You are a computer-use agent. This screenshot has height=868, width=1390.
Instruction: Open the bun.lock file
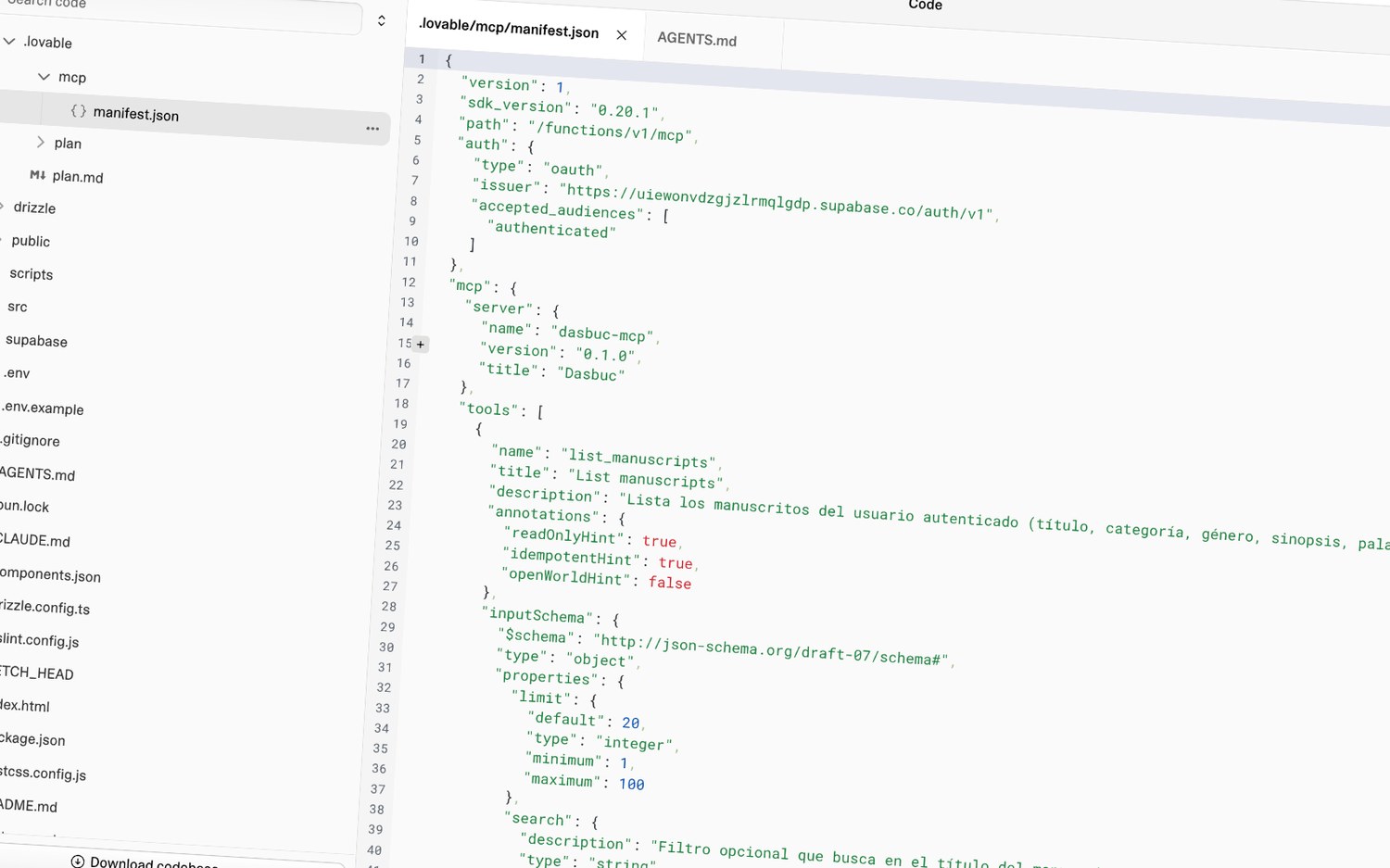coord(24,506)
